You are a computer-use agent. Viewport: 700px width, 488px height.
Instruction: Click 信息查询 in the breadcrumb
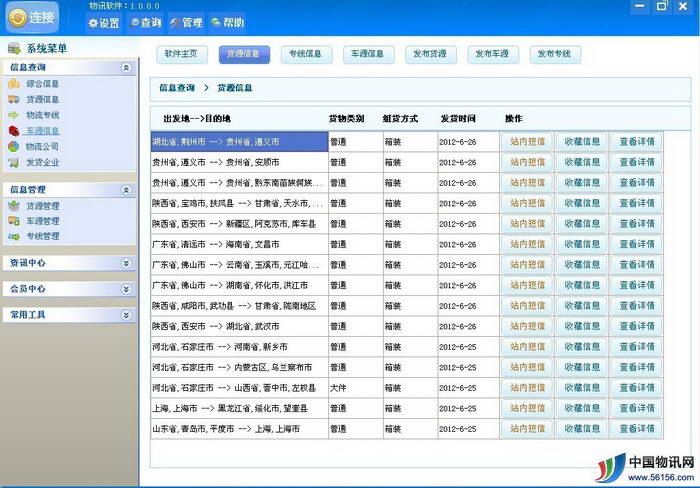coord(177,88)
